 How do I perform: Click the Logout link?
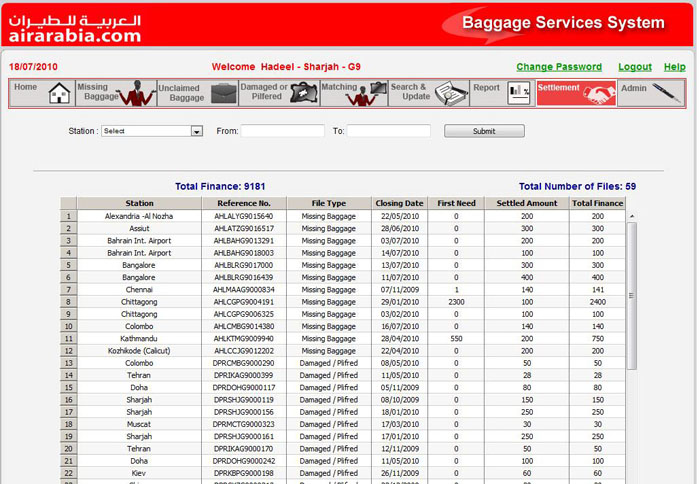634,67
